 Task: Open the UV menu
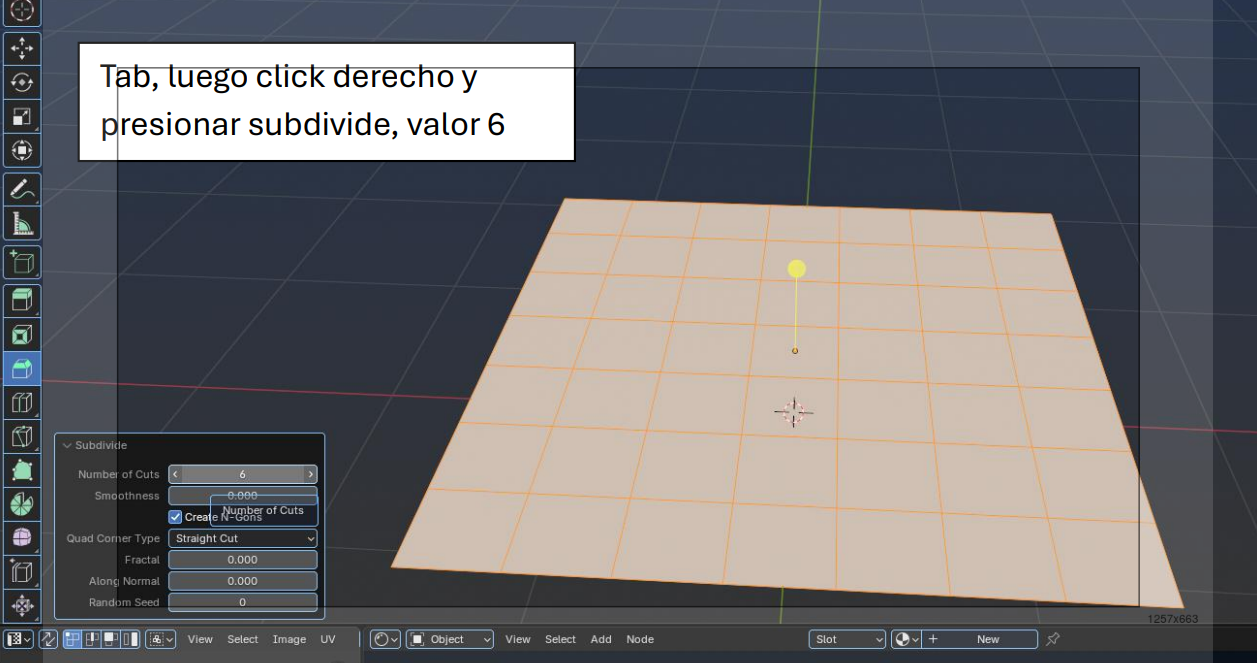click(x=328, y=639)
